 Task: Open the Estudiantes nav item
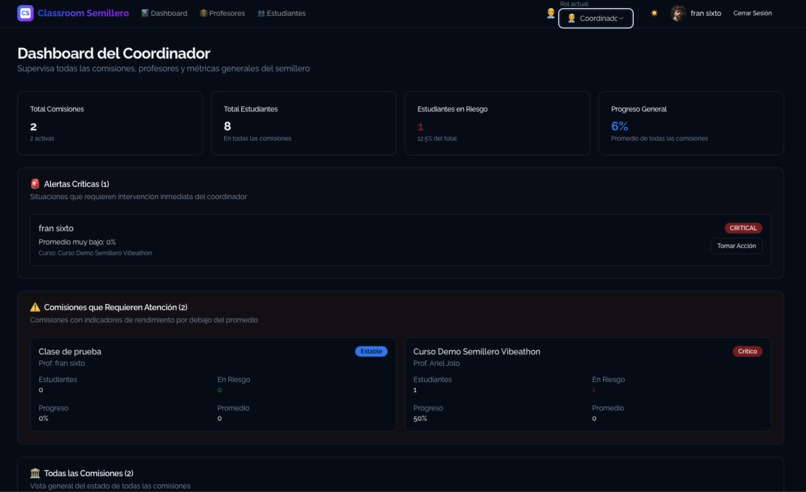[x=282, y=13]
